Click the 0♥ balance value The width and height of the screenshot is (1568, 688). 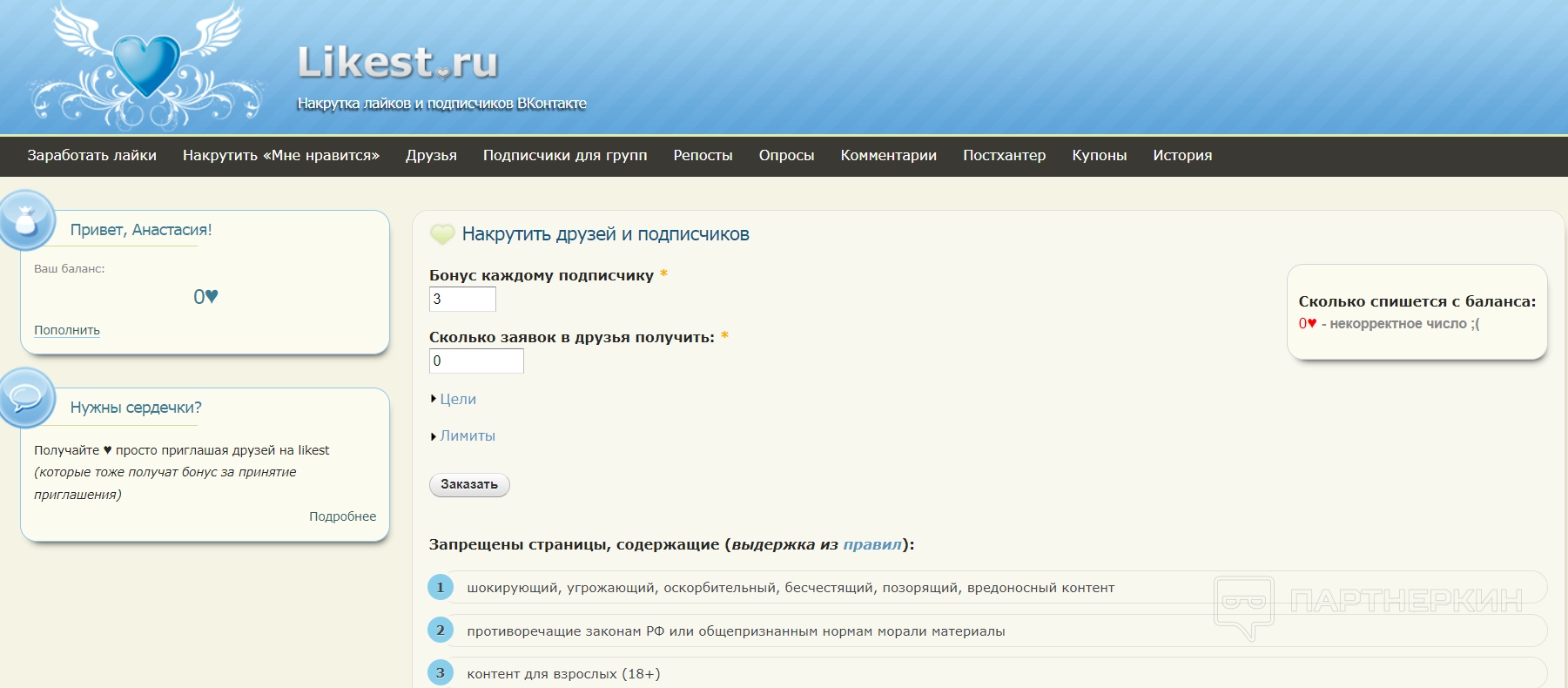[205, 297]
